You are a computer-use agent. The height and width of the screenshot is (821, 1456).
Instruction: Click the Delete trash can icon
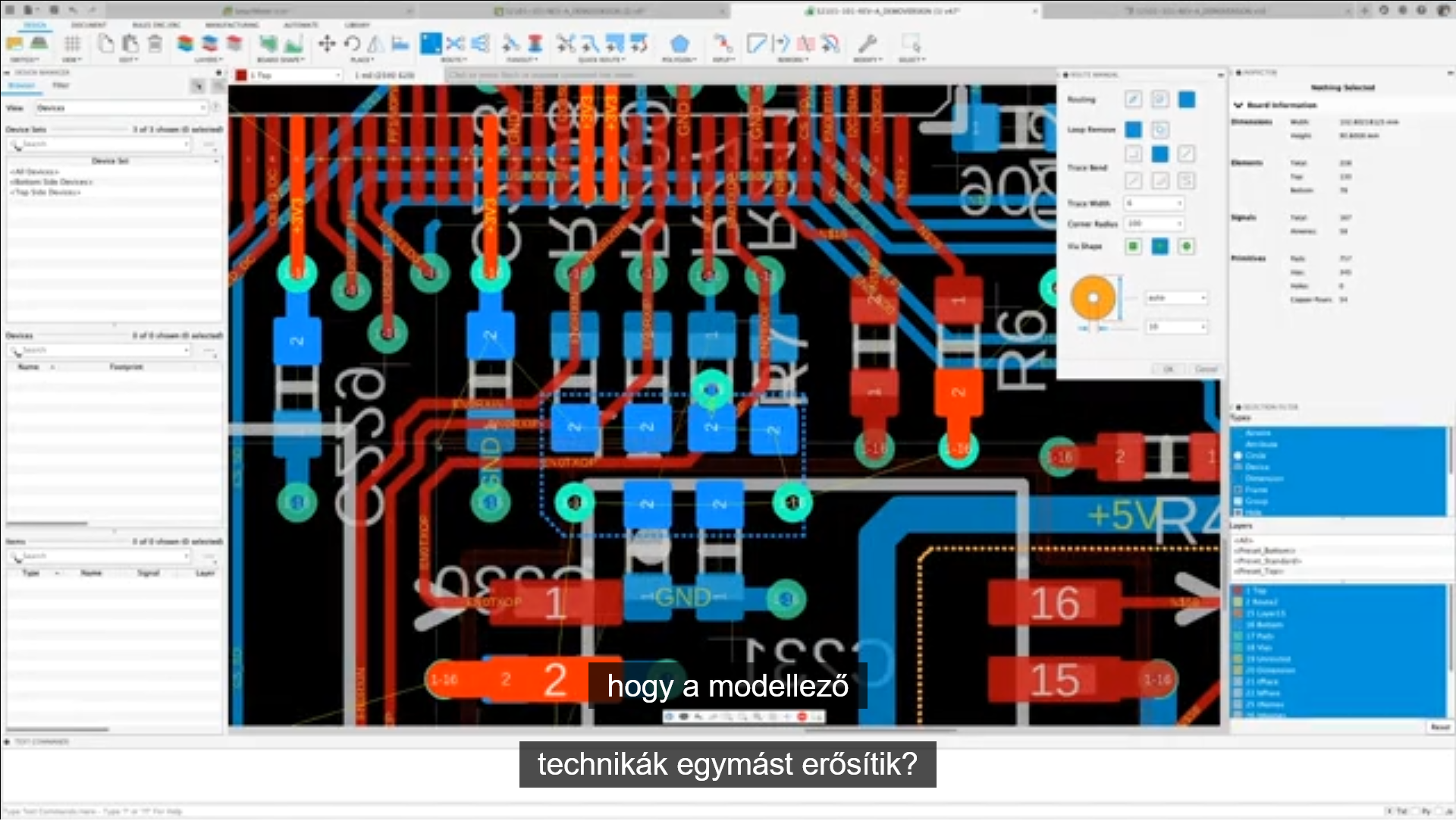[155, 43]
